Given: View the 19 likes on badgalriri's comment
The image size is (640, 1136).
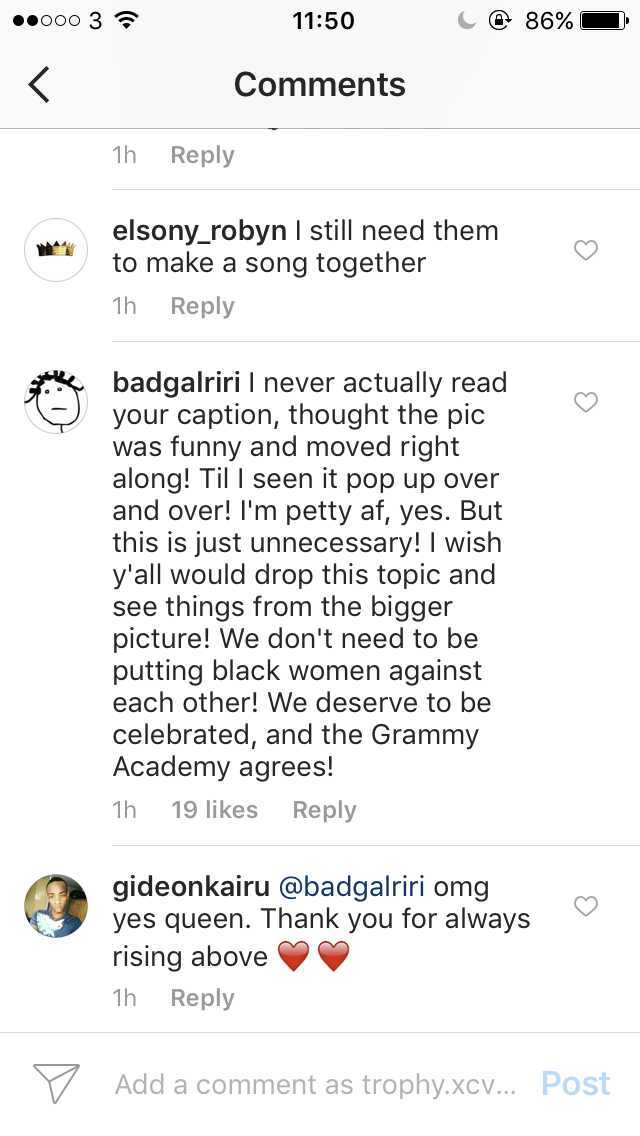Looking at the screenshot, I should 214,810.
